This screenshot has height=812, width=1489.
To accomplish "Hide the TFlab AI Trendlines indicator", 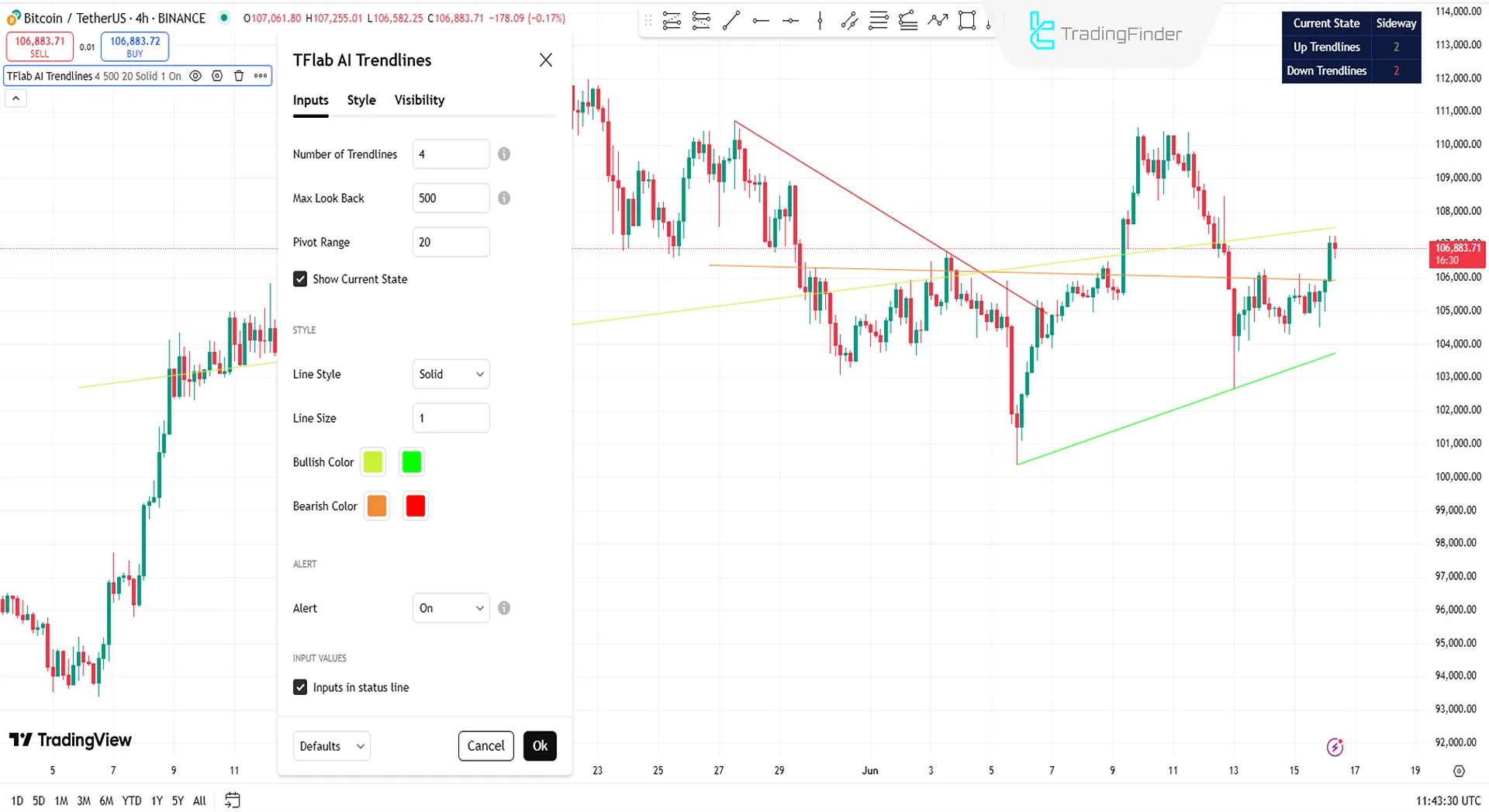I will click(x=195, y=76).
